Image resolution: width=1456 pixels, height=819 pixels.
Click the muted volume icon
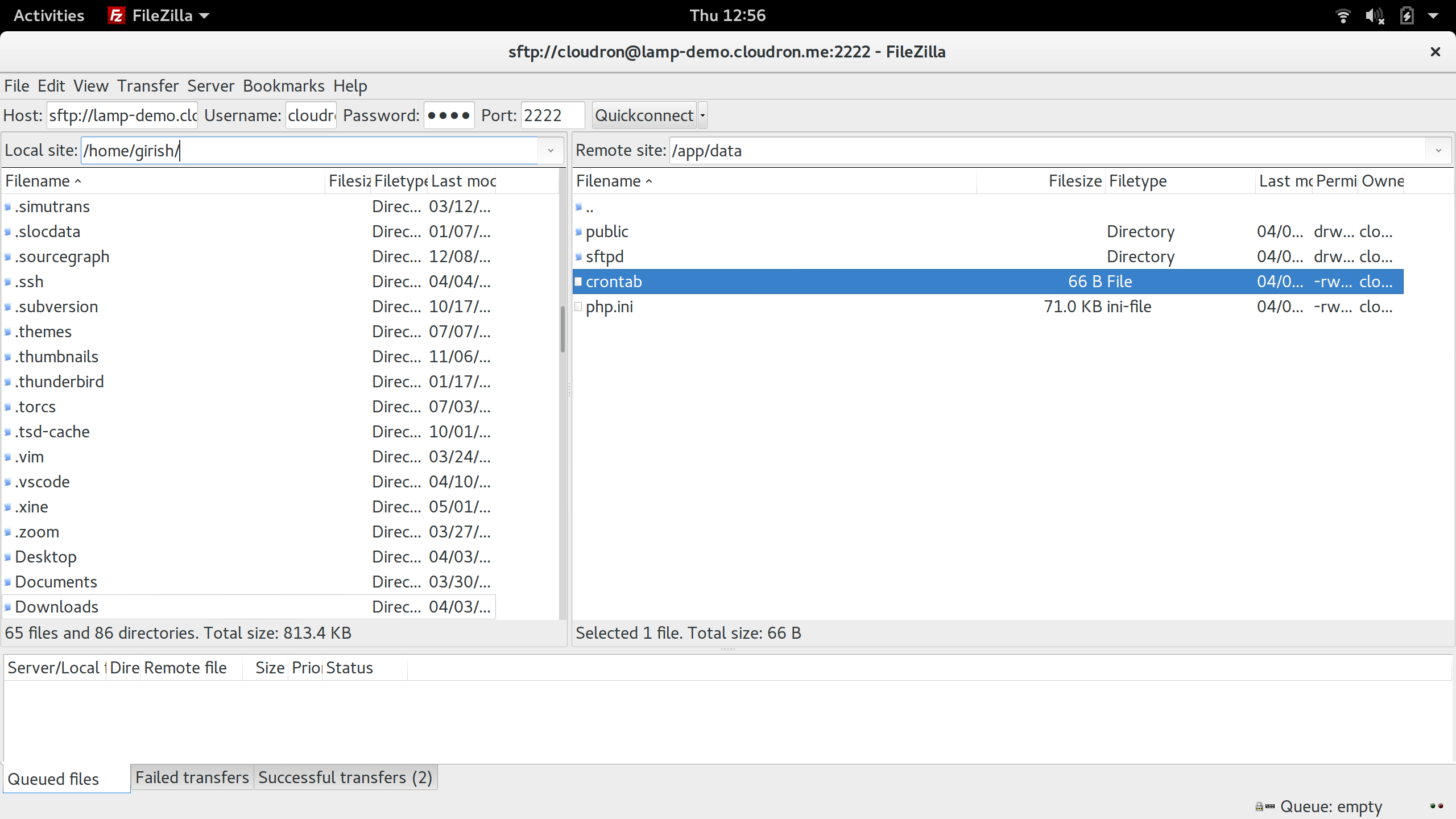[1374, 15]
